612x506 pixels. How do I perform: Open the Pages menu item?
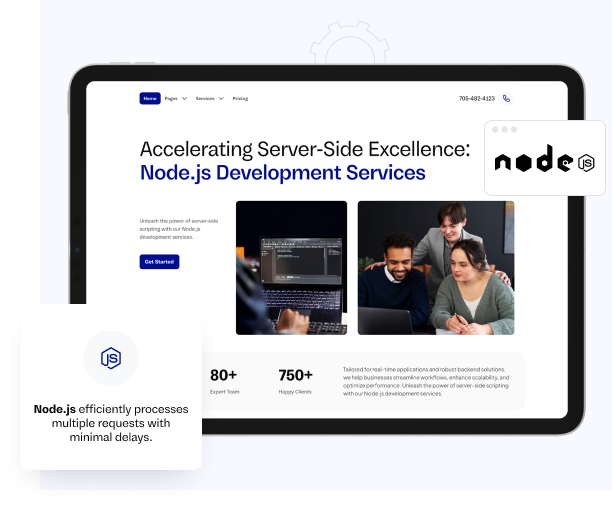(x=171, y=98)
